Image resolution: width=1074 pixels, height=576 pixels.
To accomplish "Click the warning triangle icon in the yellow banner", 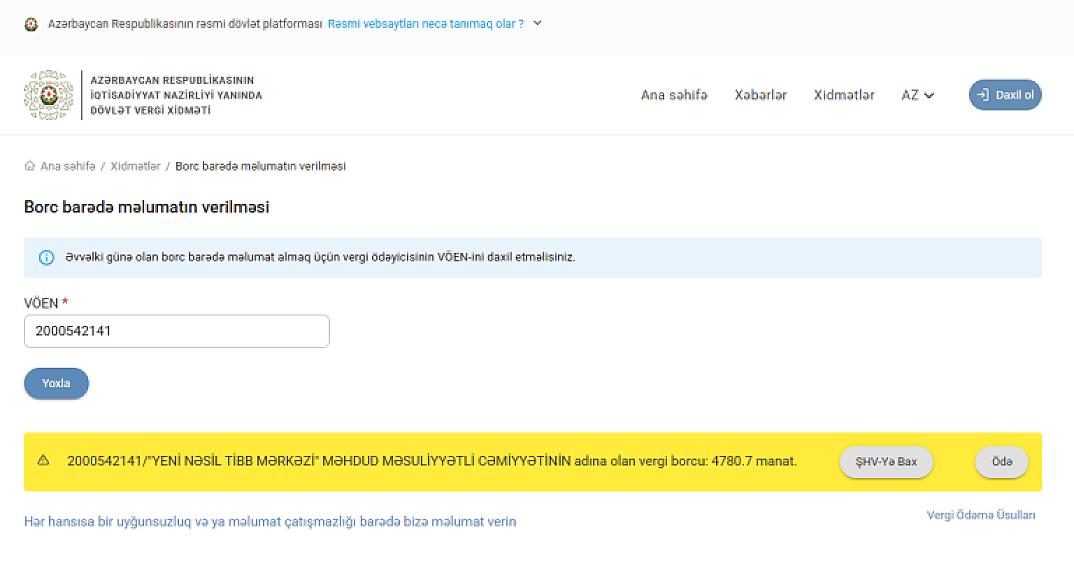I will 43,460.
